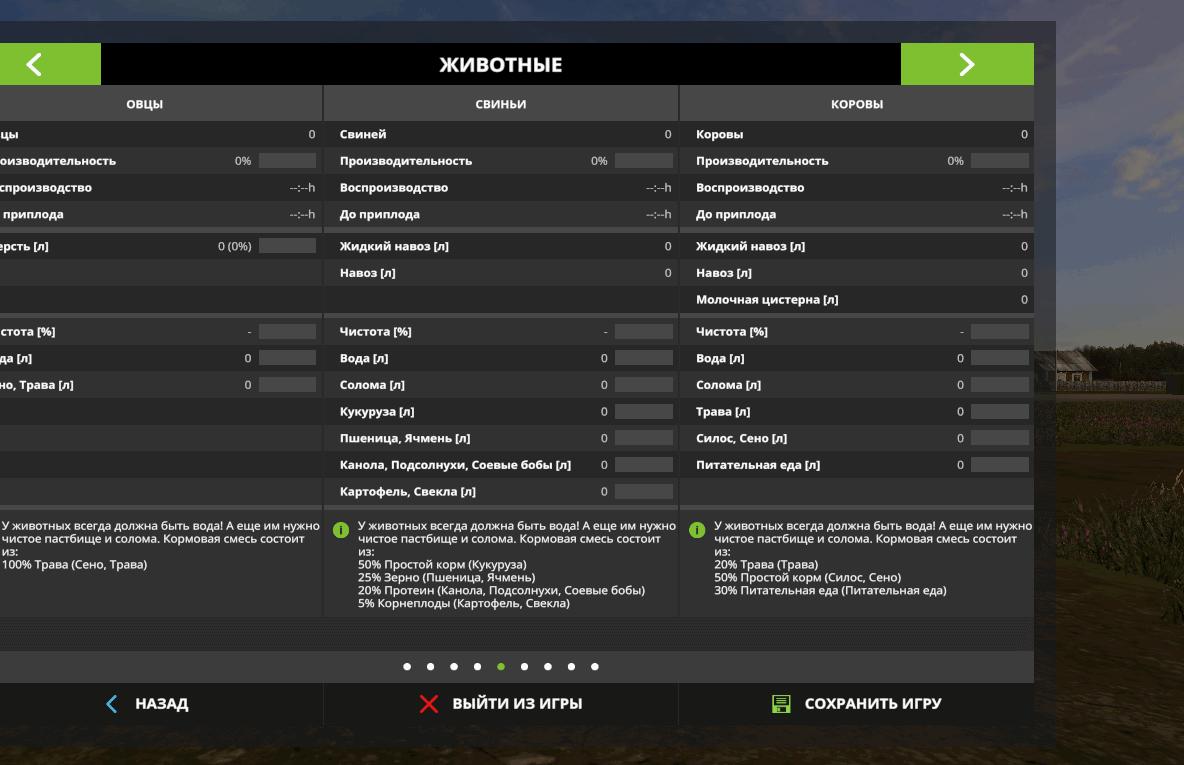
Task: Jump to the last page indicator dot
Action: pos(595,666)
